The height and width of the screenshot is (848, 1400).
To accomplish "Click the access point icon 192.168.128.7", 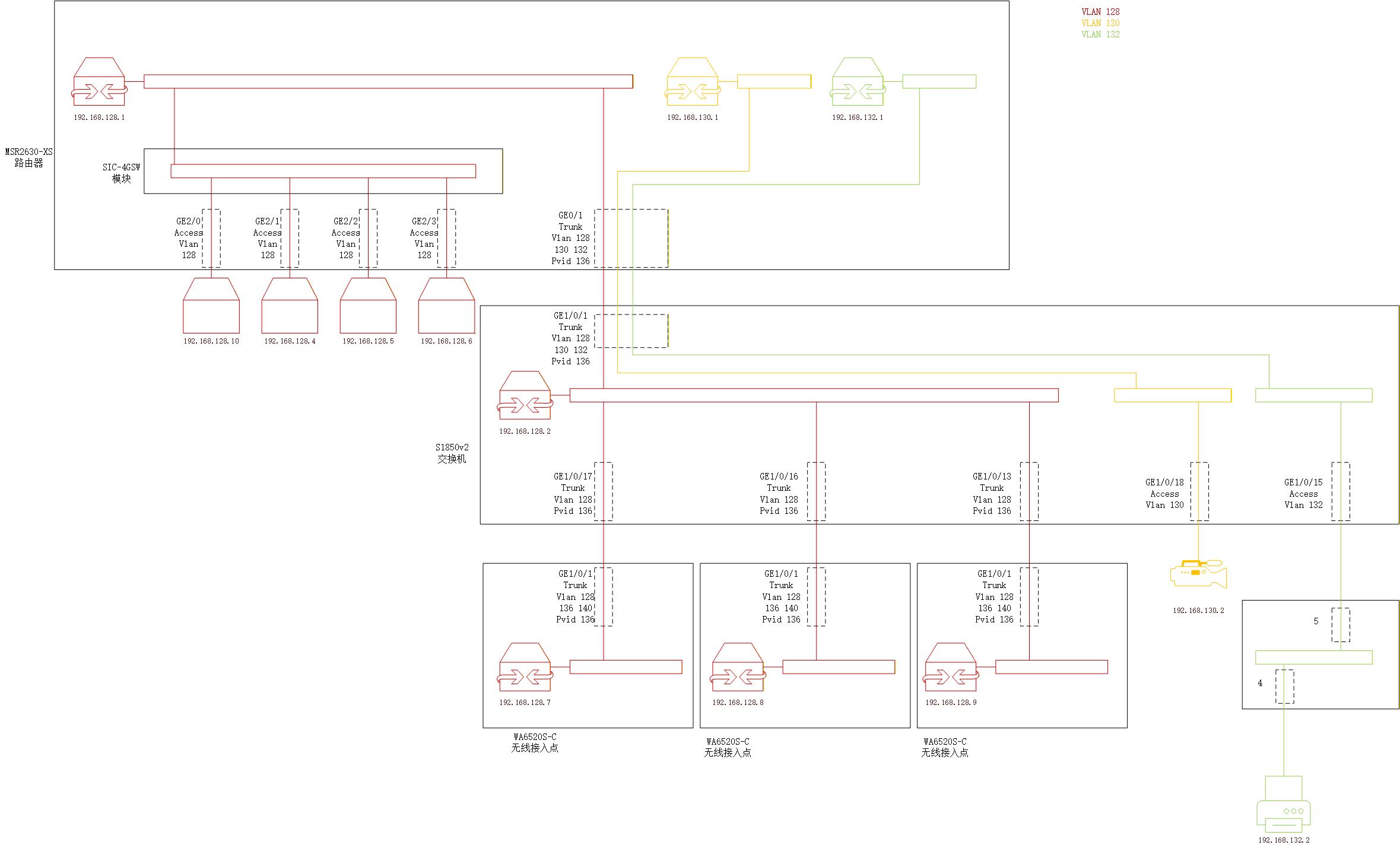I will (x=525, y=666).
